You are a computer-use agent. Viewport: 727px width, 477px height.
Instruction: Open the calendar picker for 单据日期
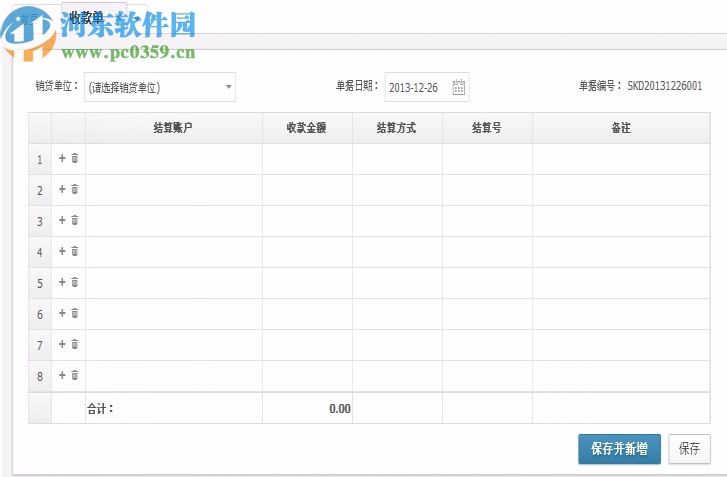pyautogui.click(x=459, y=87)
